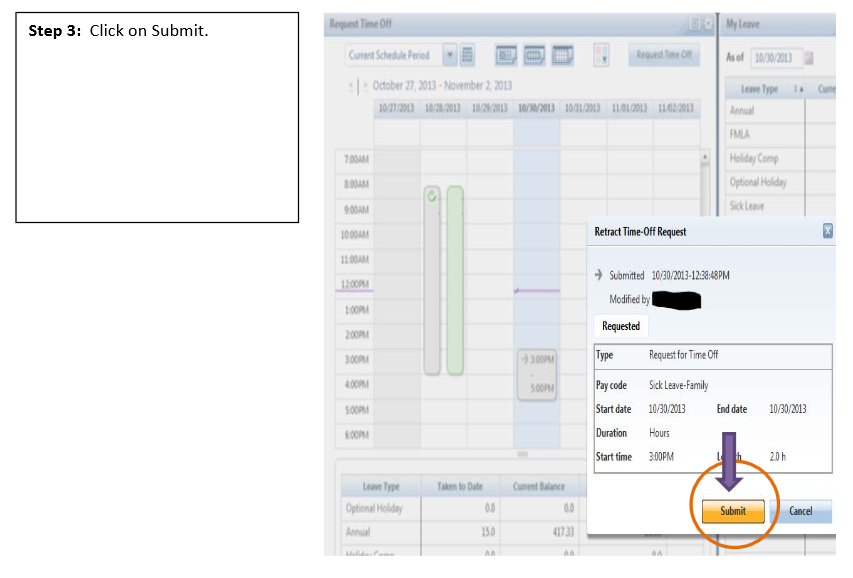
Task: Click the As of date field
Action: pos(775,59)
